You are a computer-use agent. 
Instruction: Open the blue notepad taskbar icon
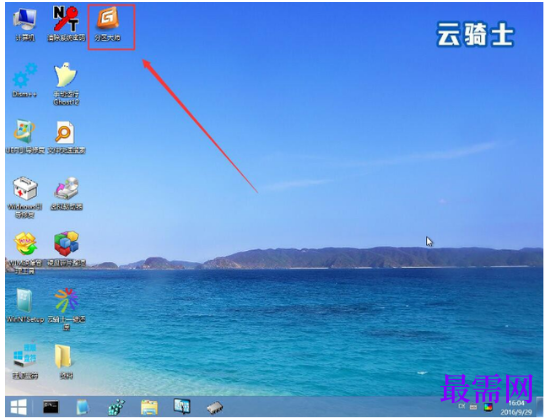pos(83,407)
